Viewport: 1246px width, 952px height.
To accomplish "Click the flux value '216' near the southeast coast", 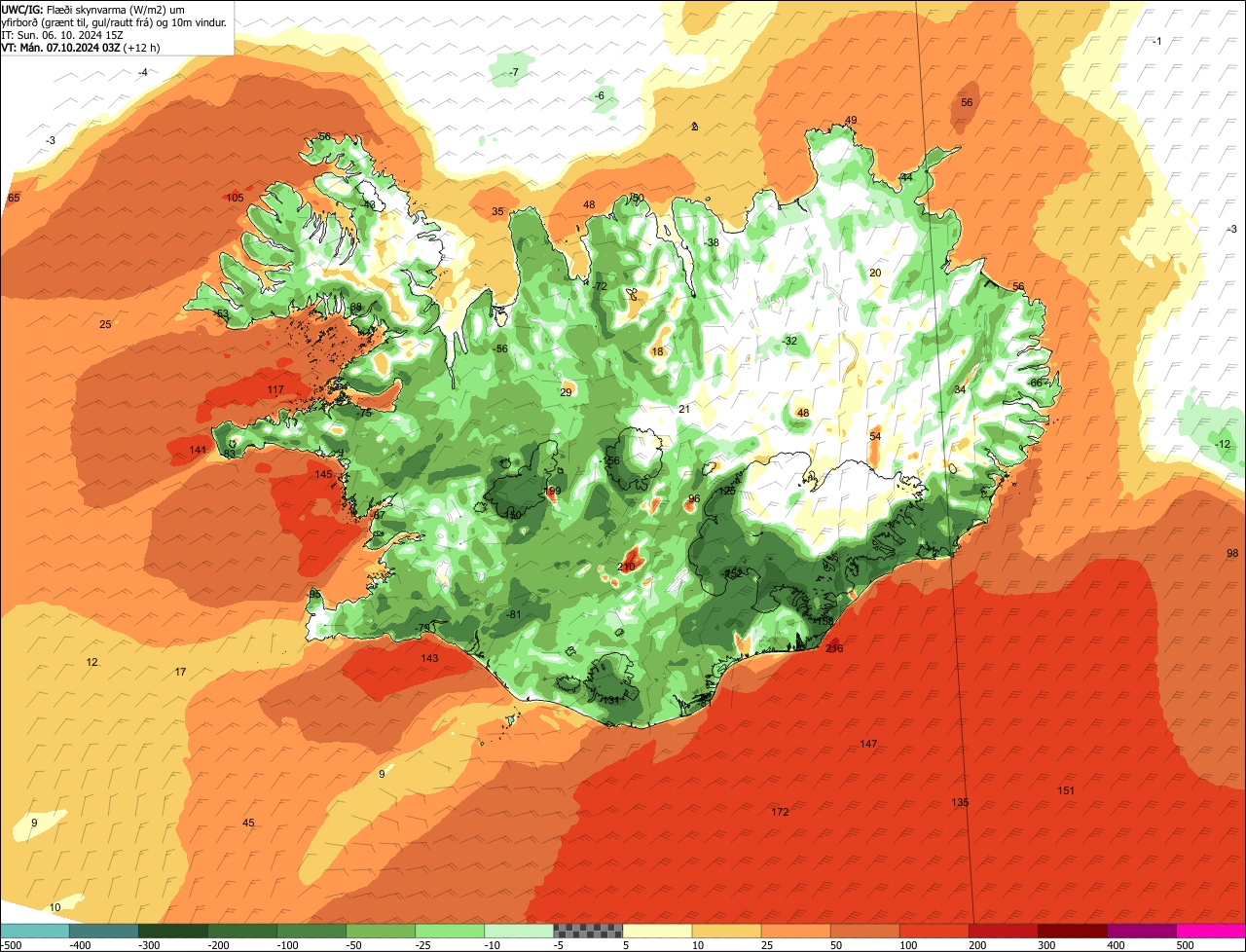I will coord(834,648).
